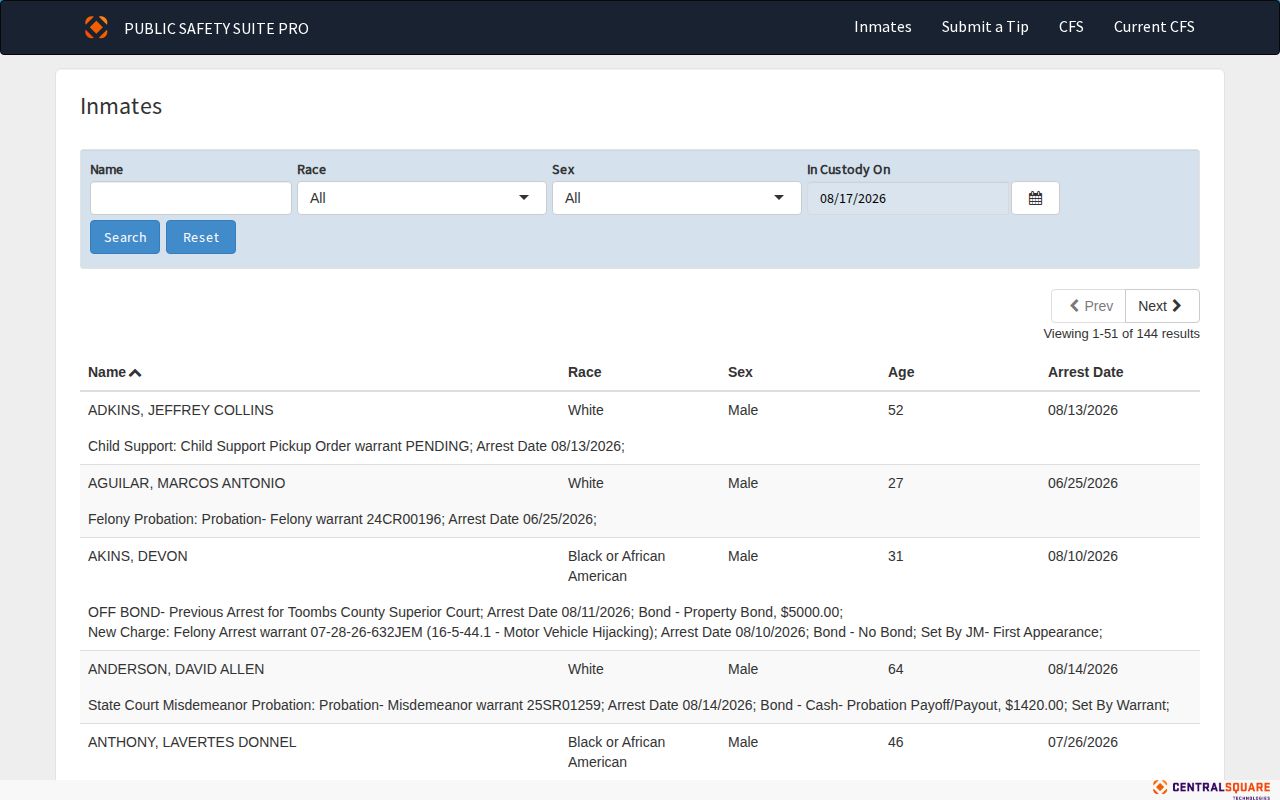The image size is (1280, 800).
Task: Click the Name column sort arrow
Action: click(135, 373)
